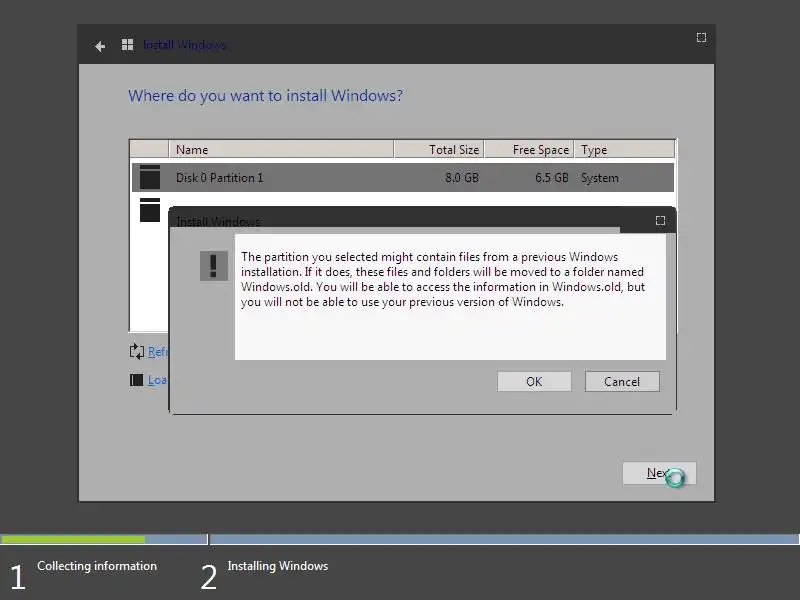The height and width of the screenshot is (600, 800).
Task: Click the System type cell
Action: [x=599, y=178]
